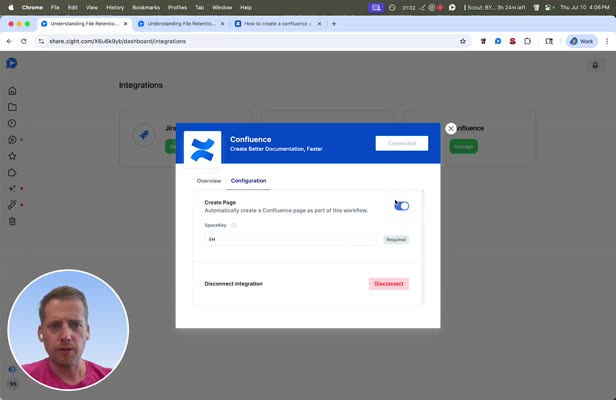The width and height of the screenshot is (616, 400).
Task: Open the Apple menu
Action: tap(11, 7)
